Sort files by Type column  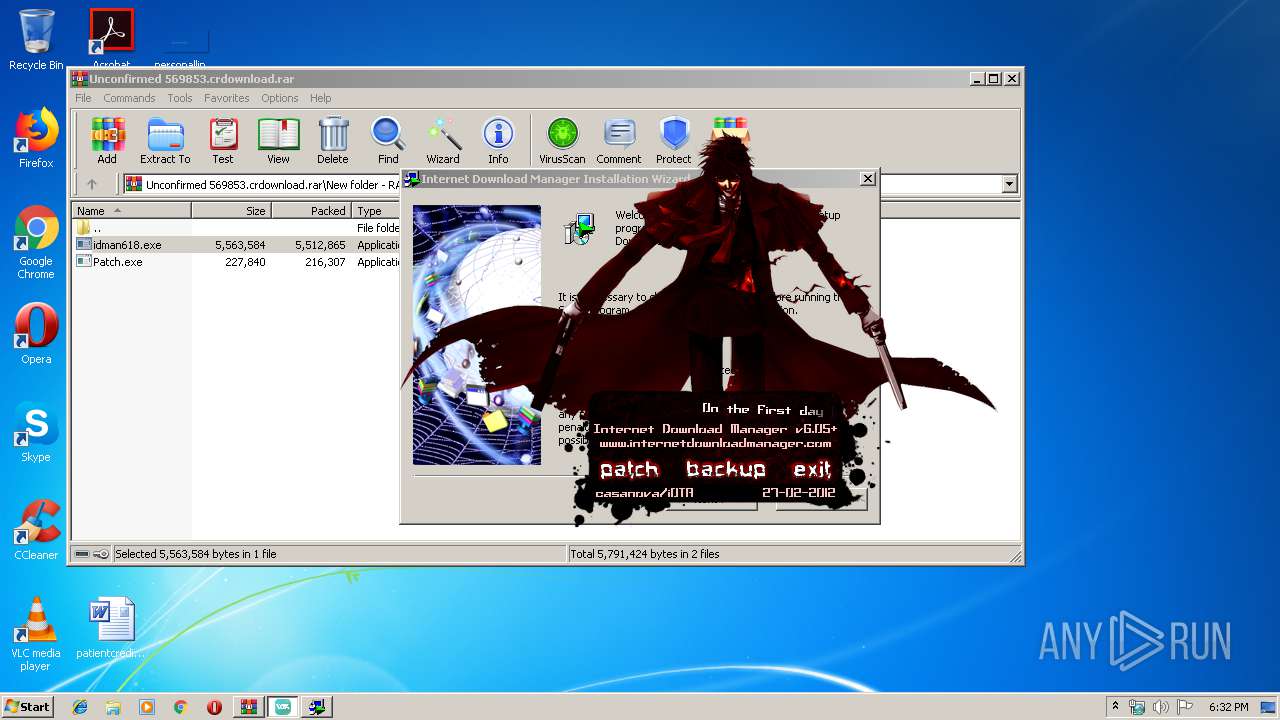click(377, 211)
